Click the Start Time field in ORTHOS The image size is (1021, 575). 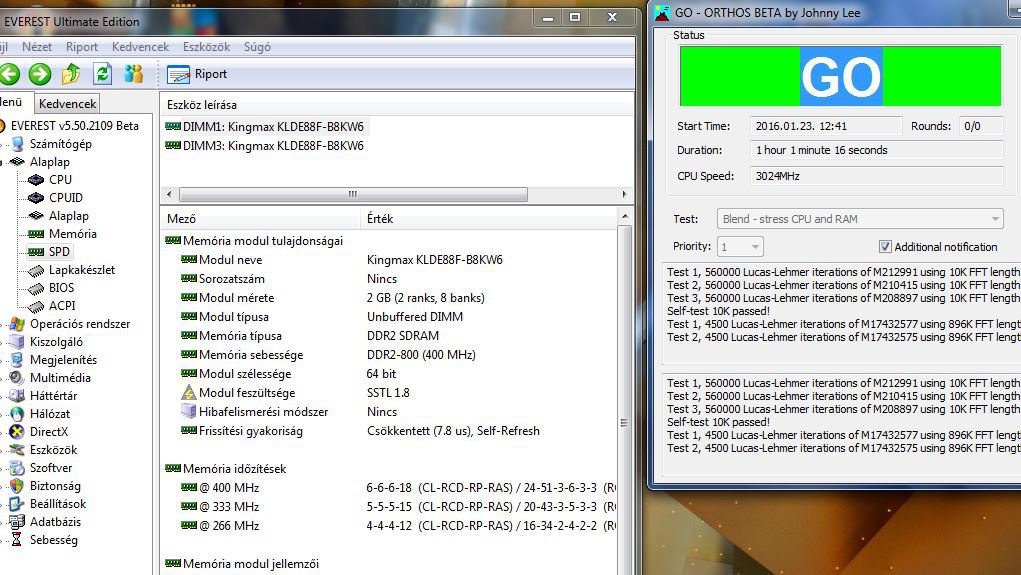pyautogui.click(x=826, y=126)
